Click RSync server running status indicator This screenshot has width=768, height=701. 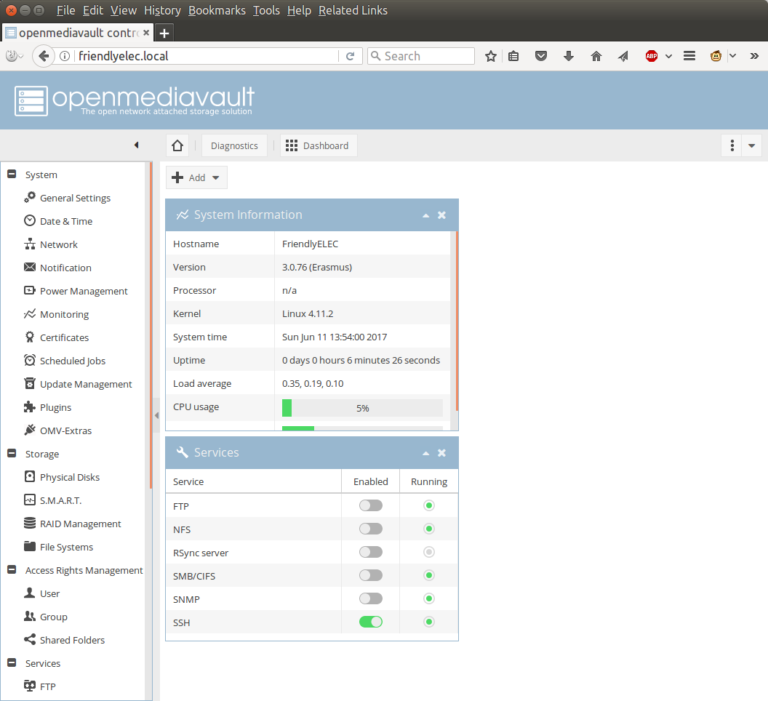(429, 552)
